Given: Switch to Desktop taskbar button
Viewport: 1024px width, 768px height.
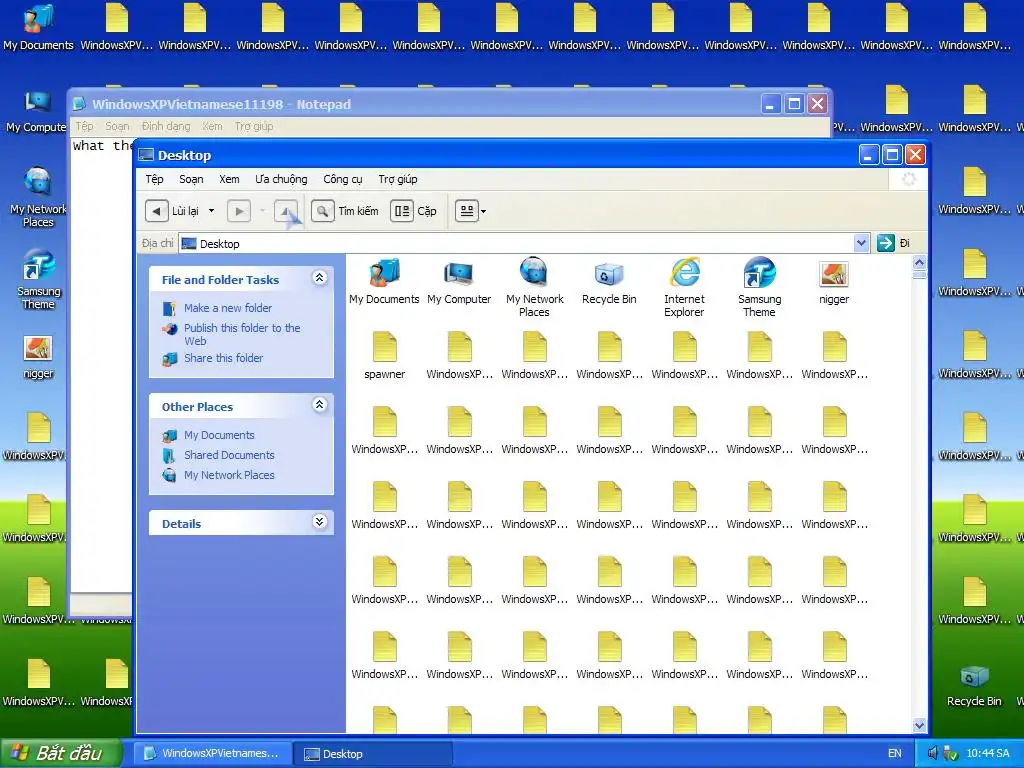Looking at the screenshot, I should (x=372, y=753).
